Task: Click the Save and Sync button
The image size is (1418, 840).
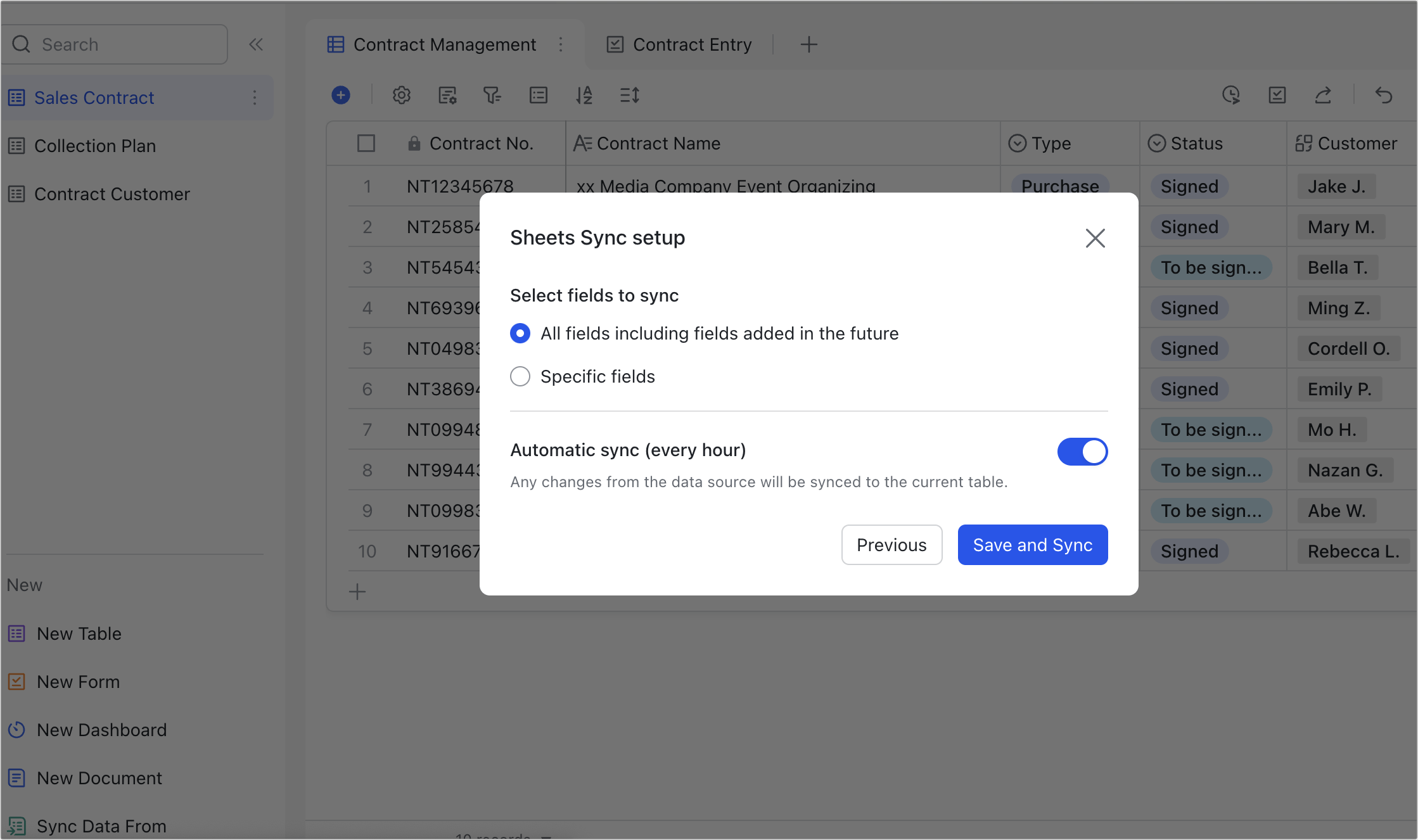Action: 1032,544
